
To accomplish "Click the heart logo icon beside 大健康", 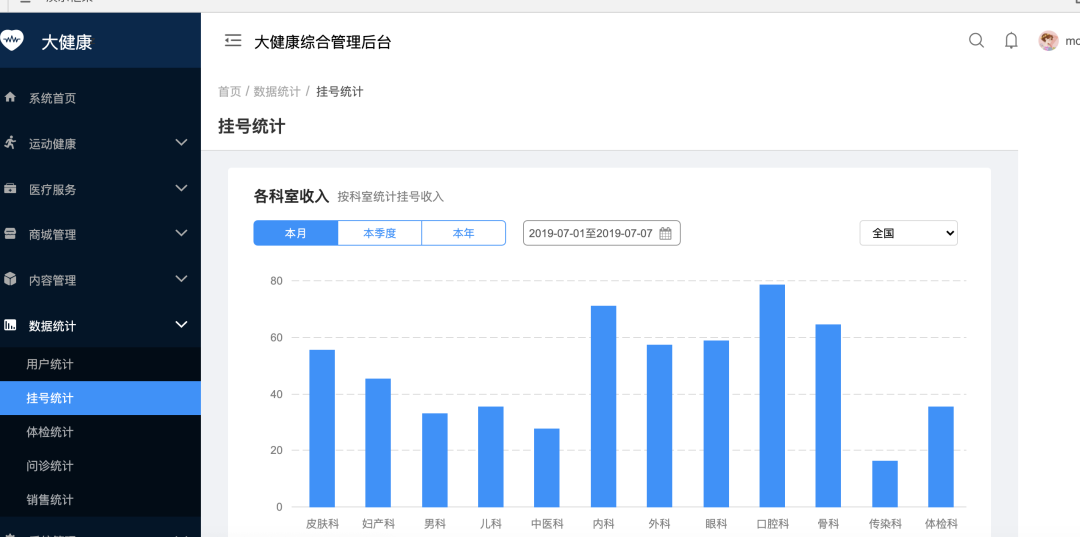I will [11, 41].
